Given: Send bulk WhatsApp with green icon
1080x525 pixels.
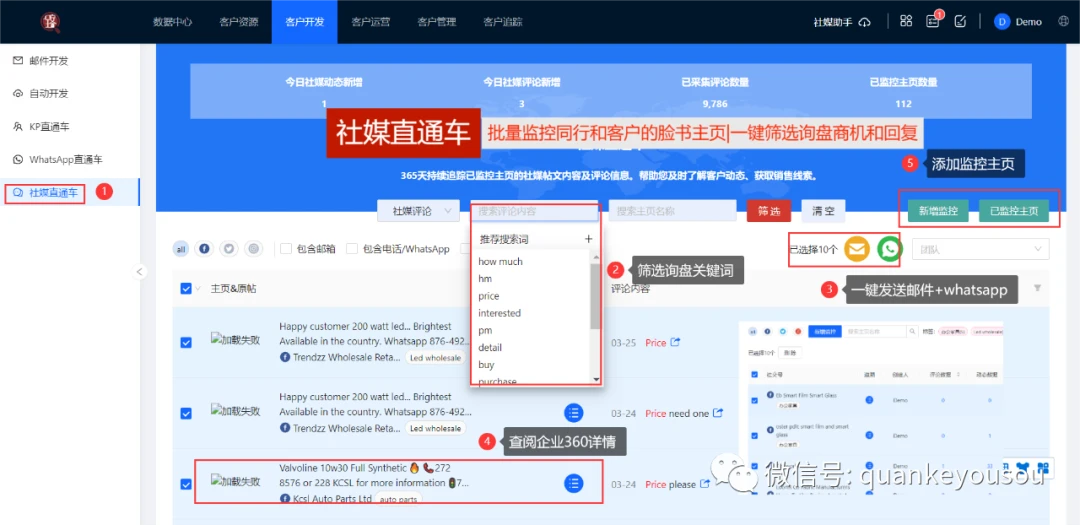Looking at the screenshot, I should [x=890, y=249].
